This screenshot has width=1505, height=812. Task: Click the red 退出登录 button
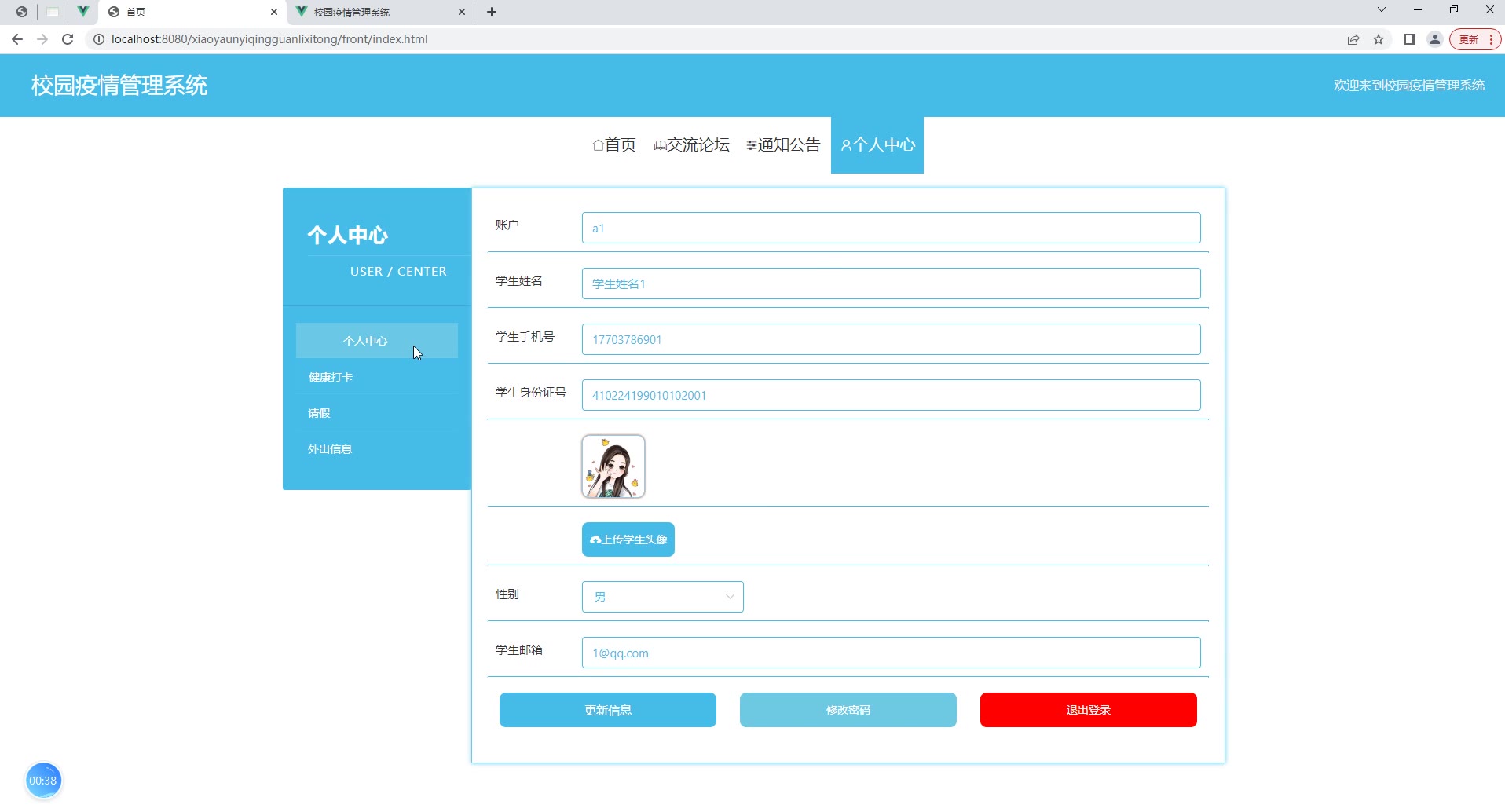[1088, 710]
